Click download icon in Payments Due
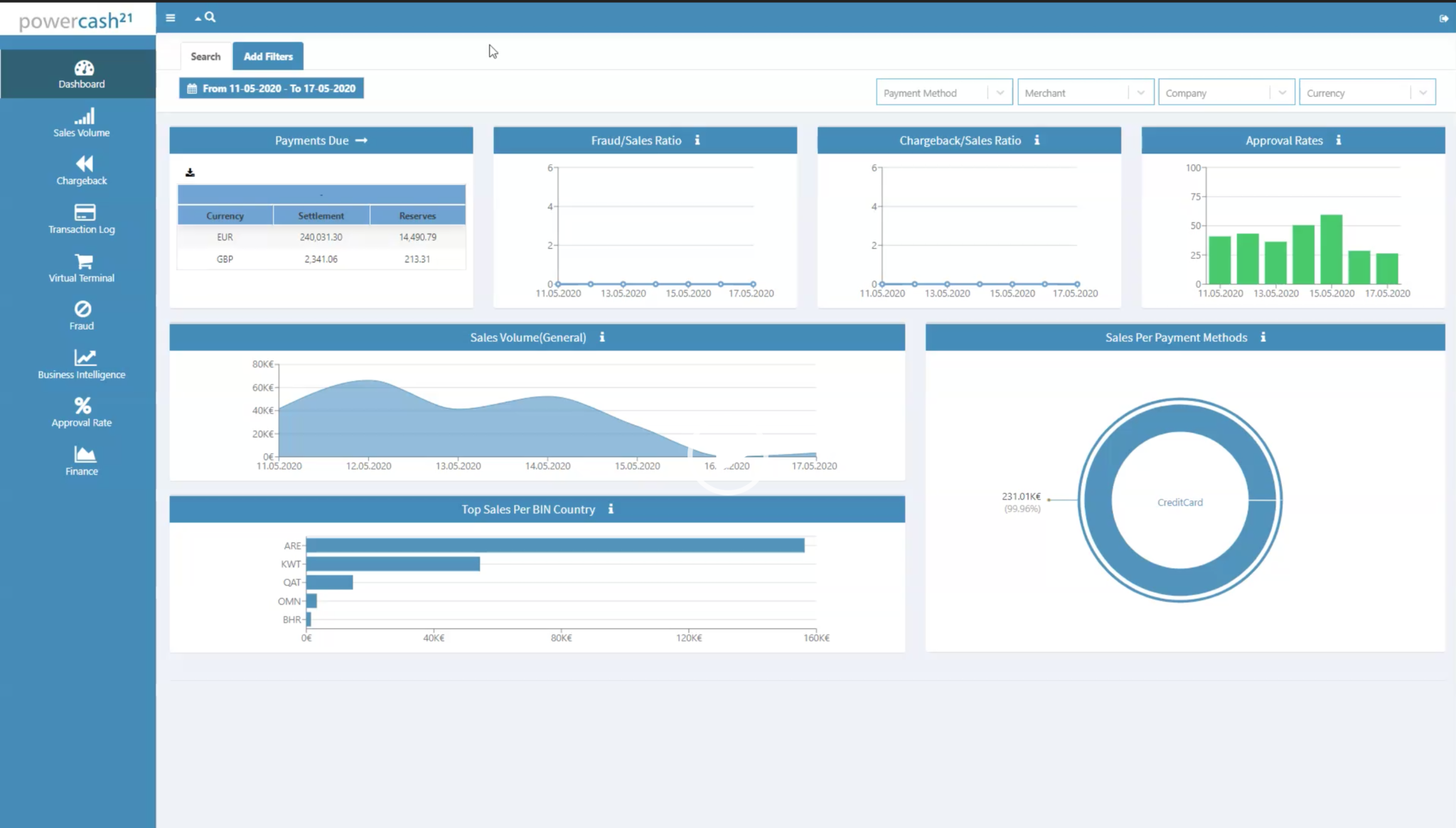 click(x=190, y=170)
